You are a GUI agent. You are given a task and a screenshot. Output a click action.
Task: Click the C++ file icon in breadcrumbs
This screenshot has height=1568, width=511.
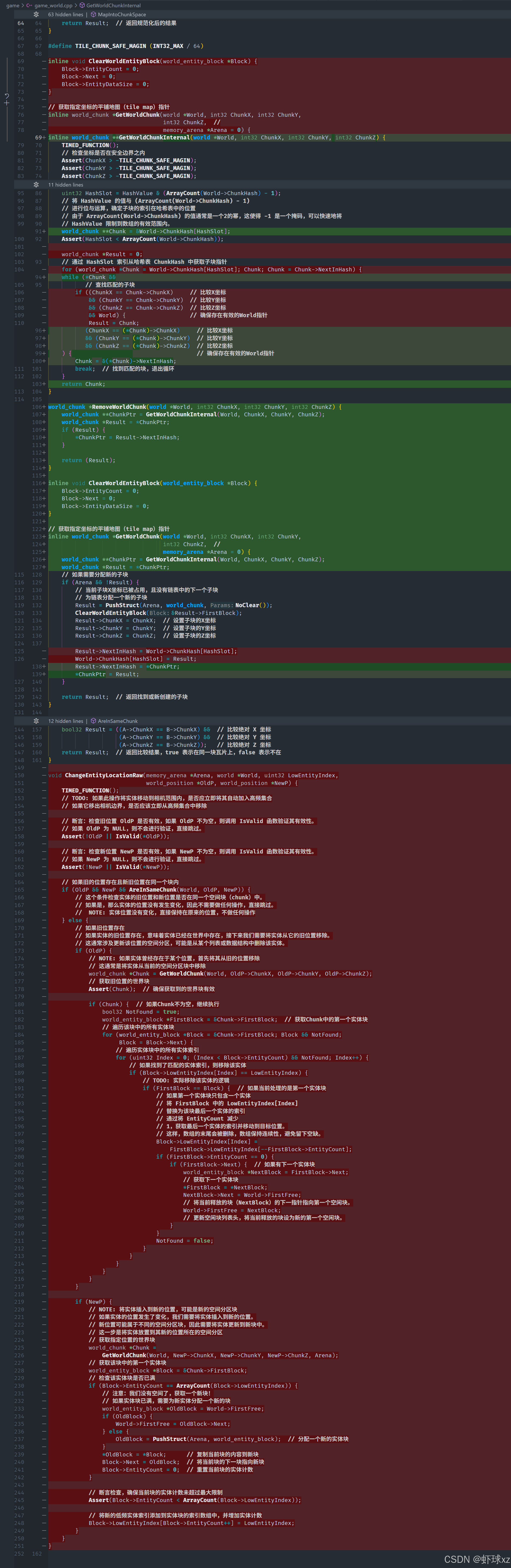(29, 6)
